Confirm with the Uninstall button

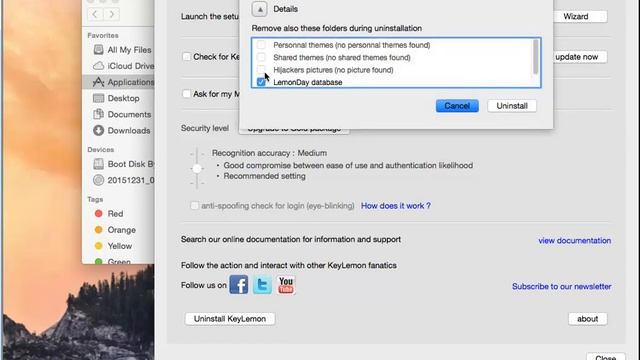pos(512,106)
